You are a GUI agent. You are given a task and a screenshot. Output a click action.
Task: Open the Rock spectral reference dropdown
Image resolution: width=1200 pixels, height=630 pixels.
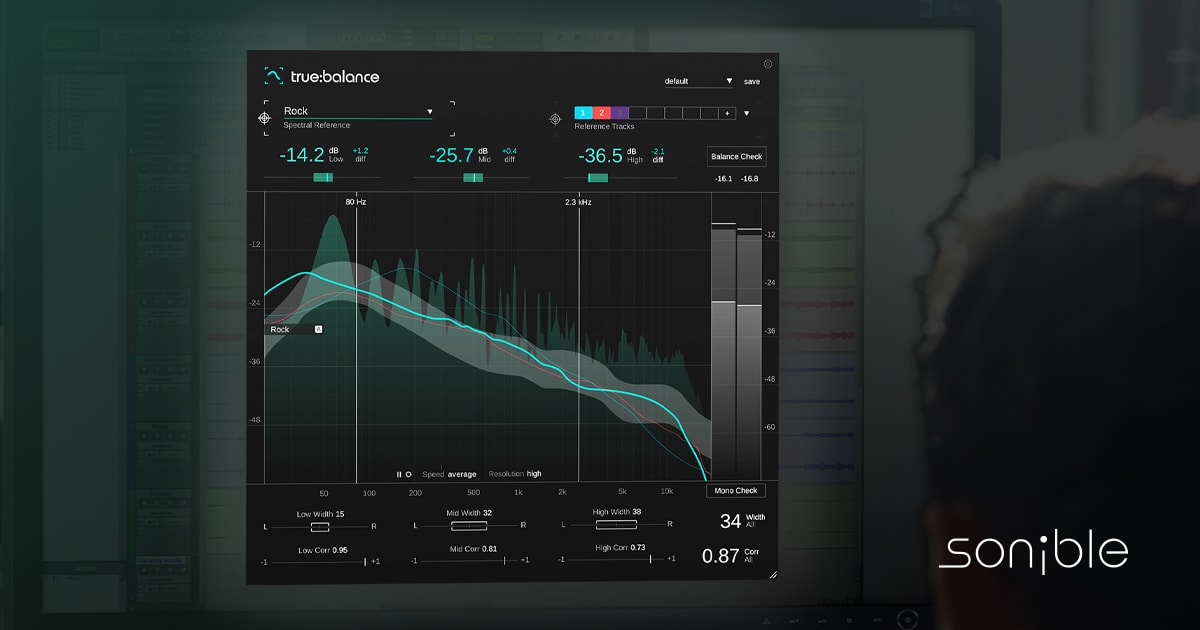430,110
